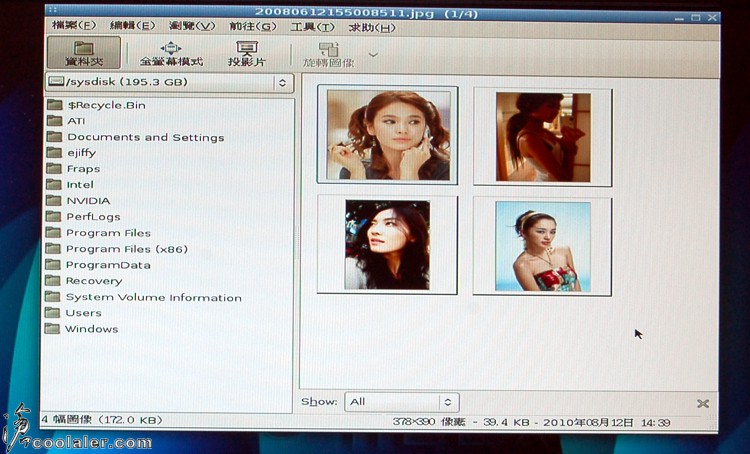Screen dimensions: 750x454
Task: Select the bottom-left dark portrait thumbnail
Action: [388, 245]
